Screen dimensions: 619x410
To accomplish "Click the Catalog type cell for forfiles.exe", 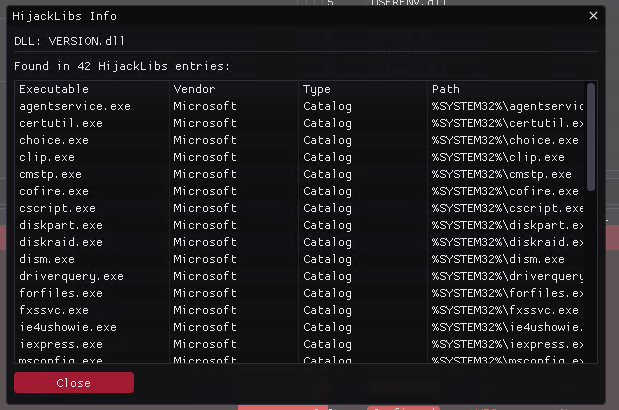I will click(327, 293).
